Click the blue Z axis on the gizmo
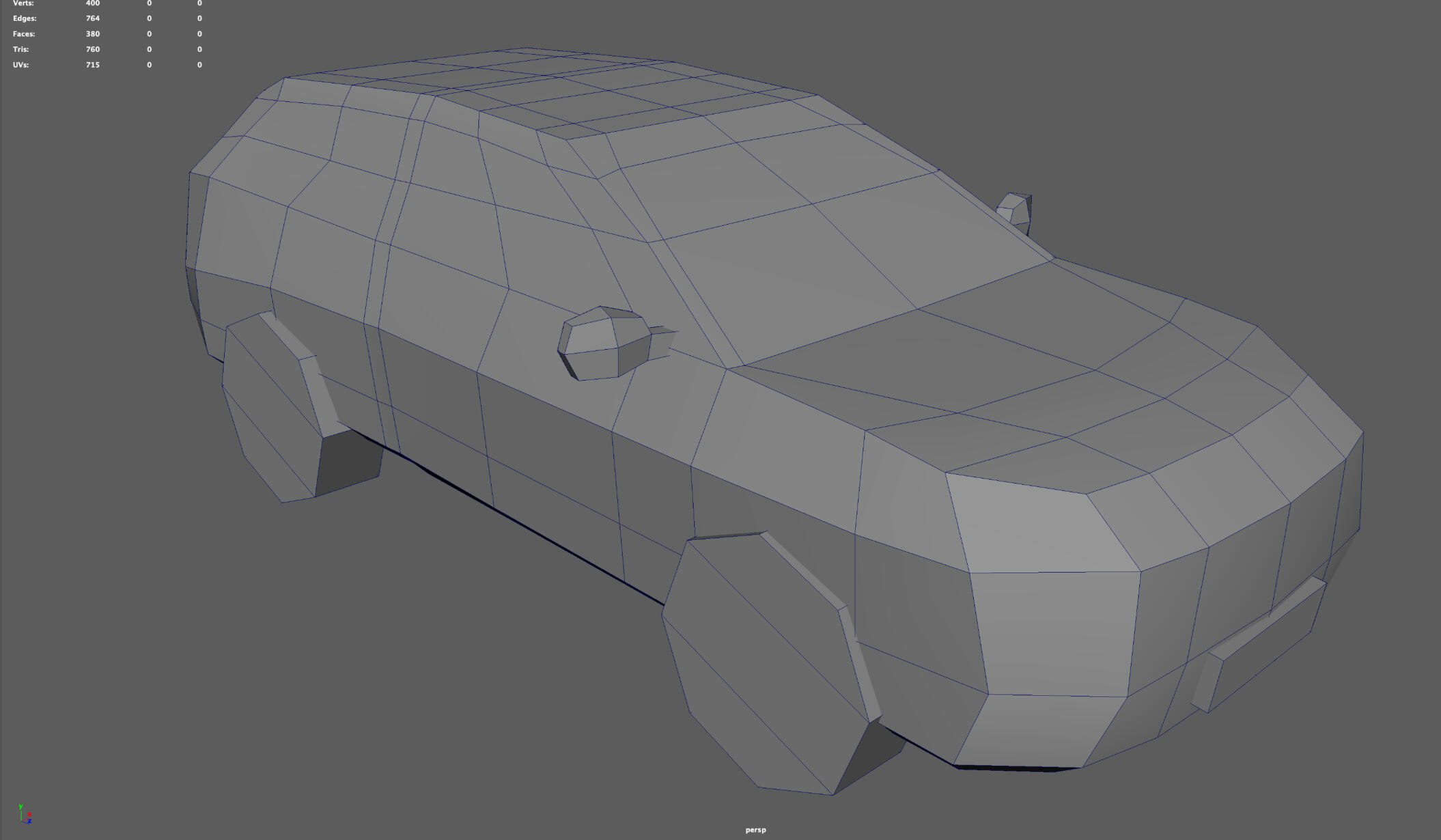 click(30, 822)
